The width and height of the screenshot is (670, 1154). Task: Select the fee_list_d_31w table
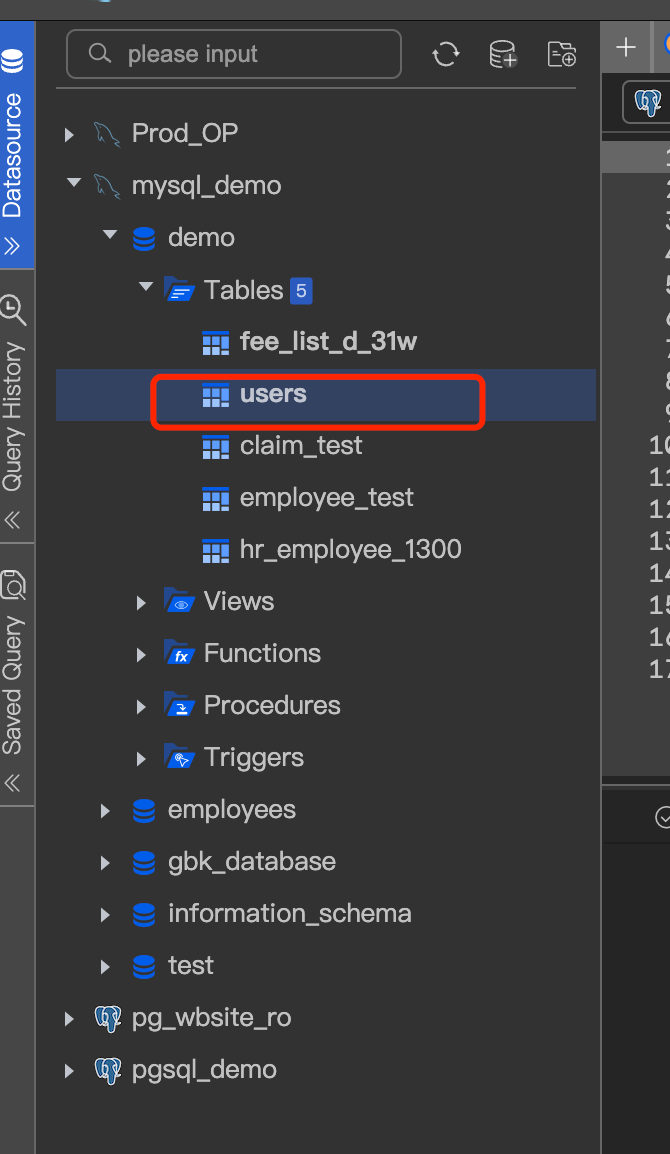click(x=328, y=342)
